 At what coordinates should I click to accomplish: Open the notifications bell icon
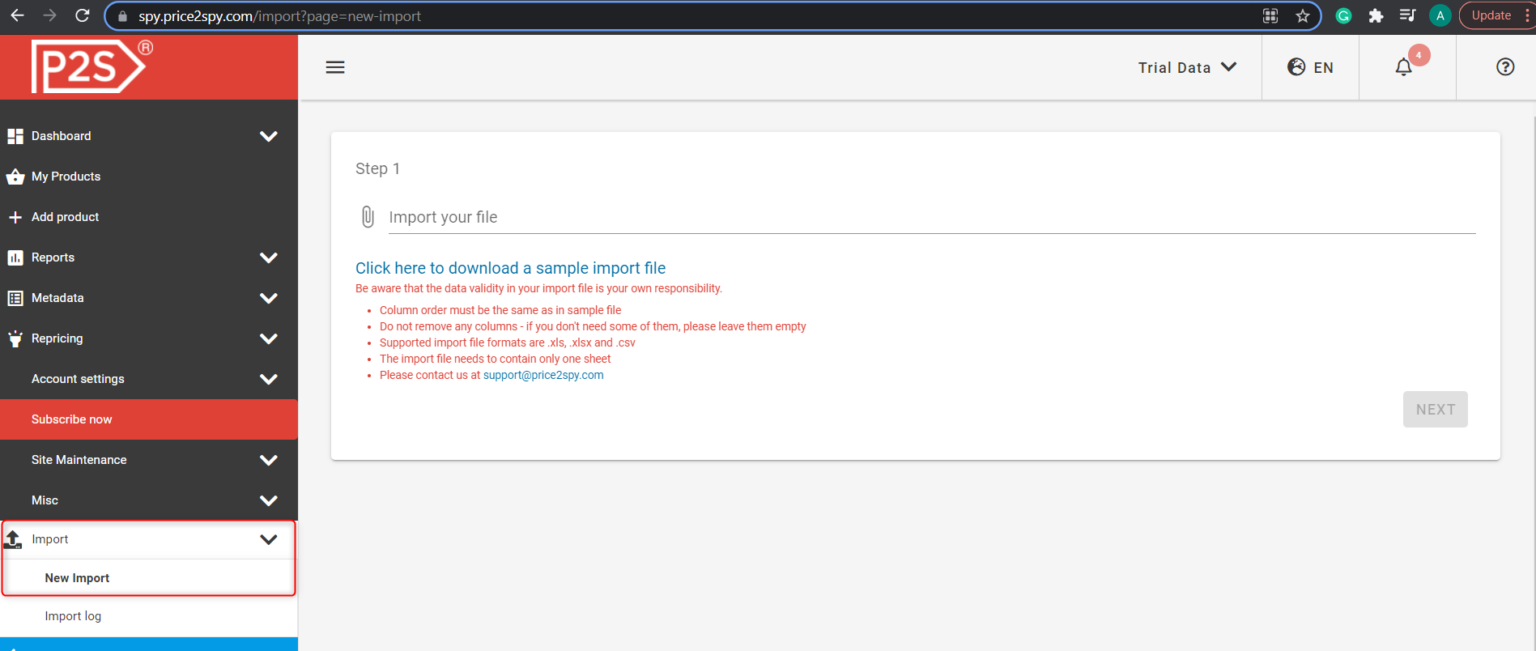(x=1404, y=67)
